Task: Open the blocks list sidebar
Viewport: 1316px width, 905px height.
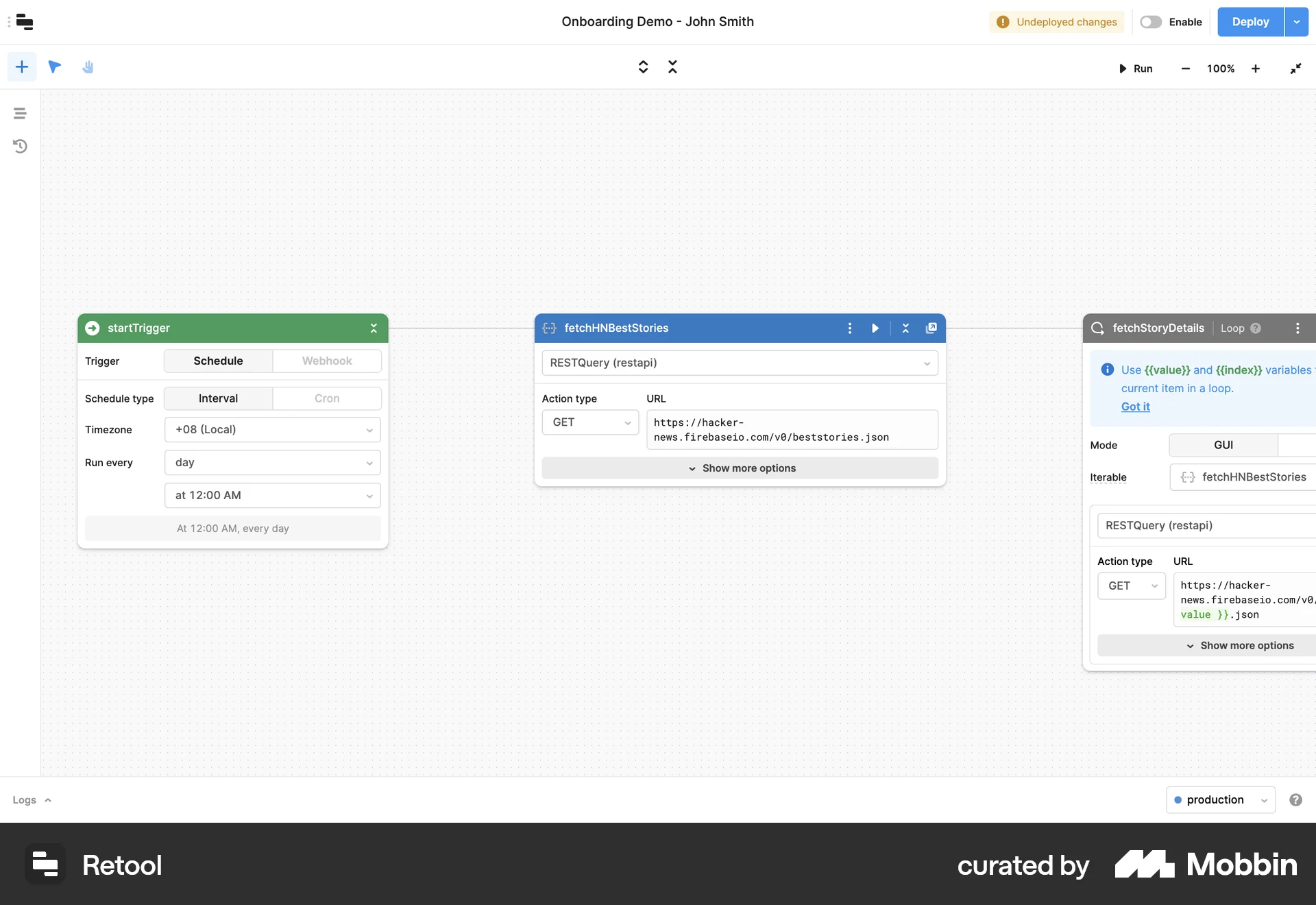Action: pyautogui.click(x=20, y=113)
